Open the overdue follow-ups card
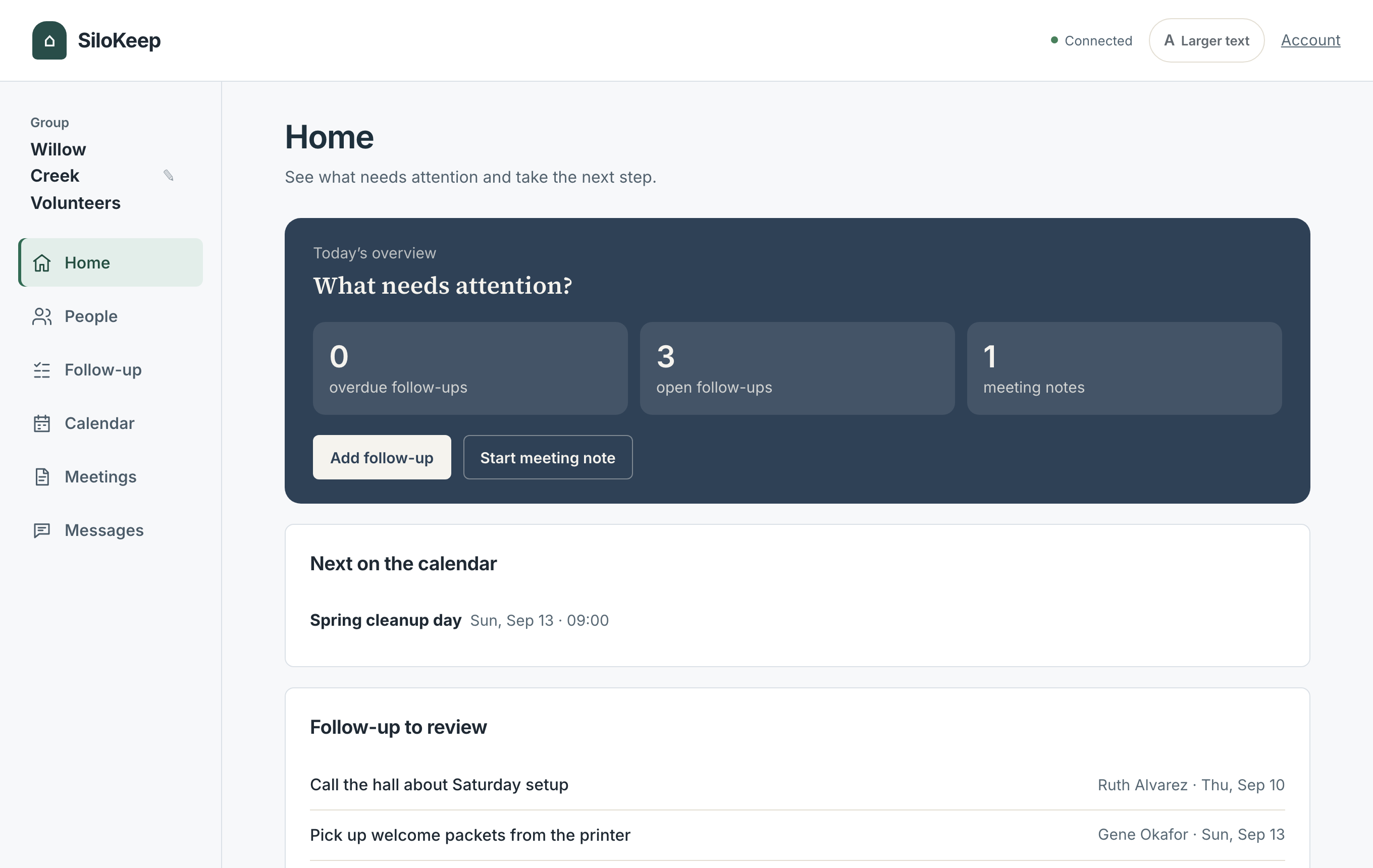This screenshot has width=1373, height=868. tap(470, 369)
